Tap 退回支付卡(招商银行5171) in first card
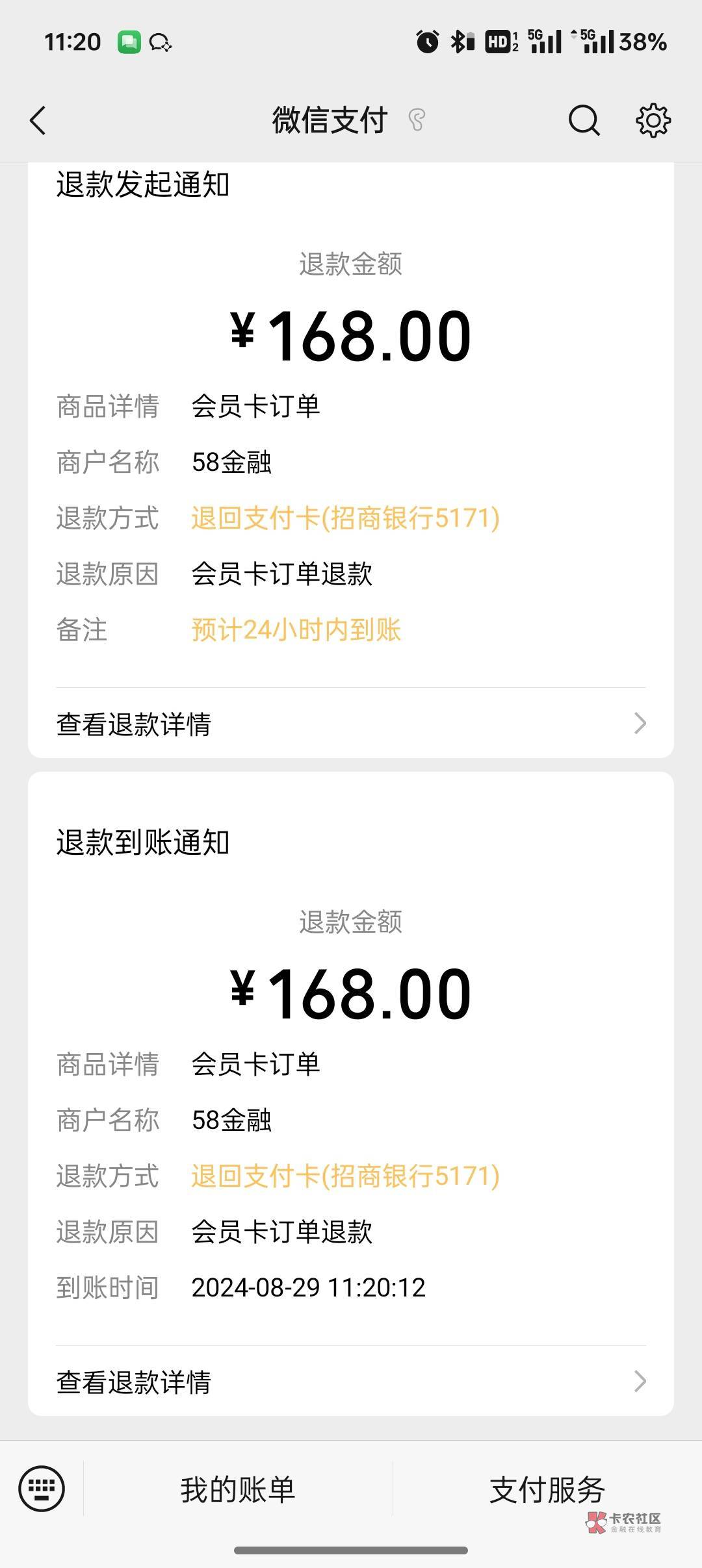Image resolution: width=702 pixels, height=1568 pixels. [345, 518]
